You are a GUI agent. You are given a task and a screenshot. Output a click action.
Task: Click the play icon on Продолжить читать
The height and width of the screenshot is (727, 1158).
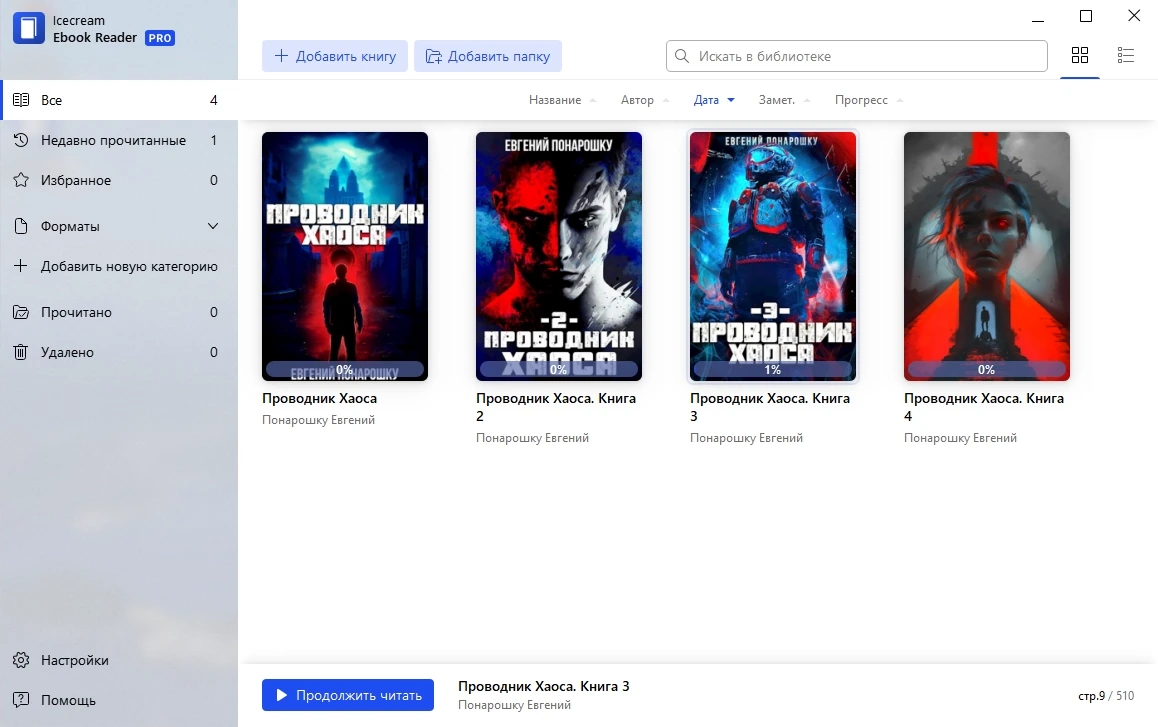tap(281, 695)
